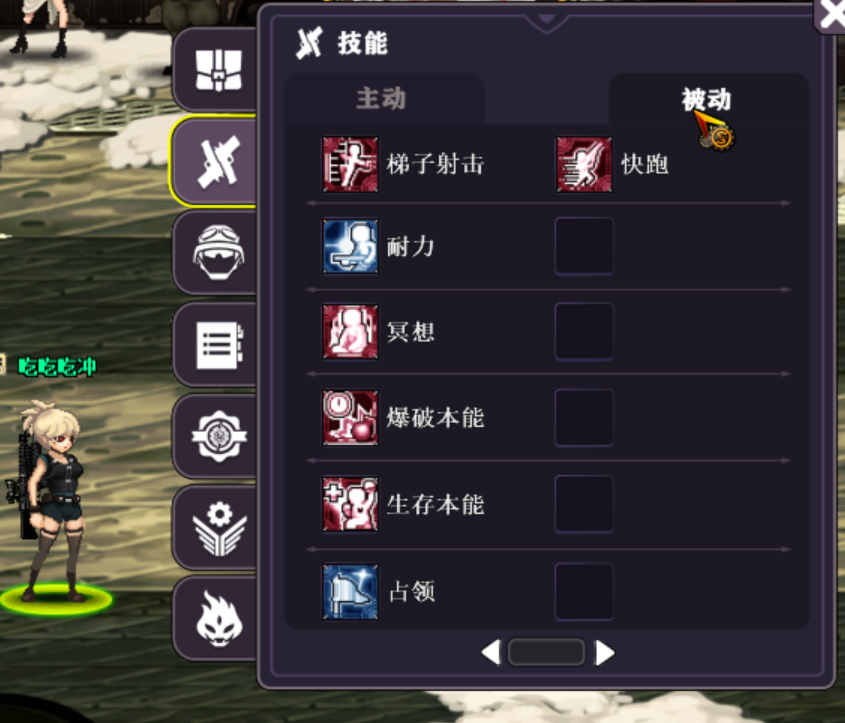Open the flaming skull sidebar icon
Image resolution: width=845 pixels, height=723 pixels.
point(218,617)
